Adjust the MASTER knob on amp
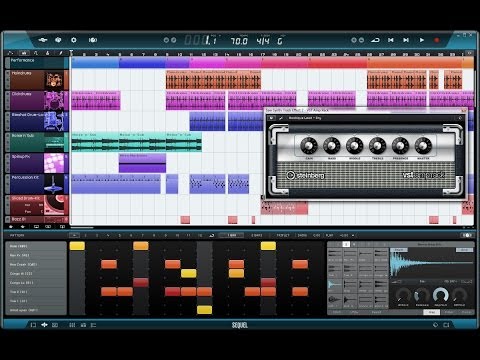Image resolution: width=480 pixels, height=360 pixels. 423,145
